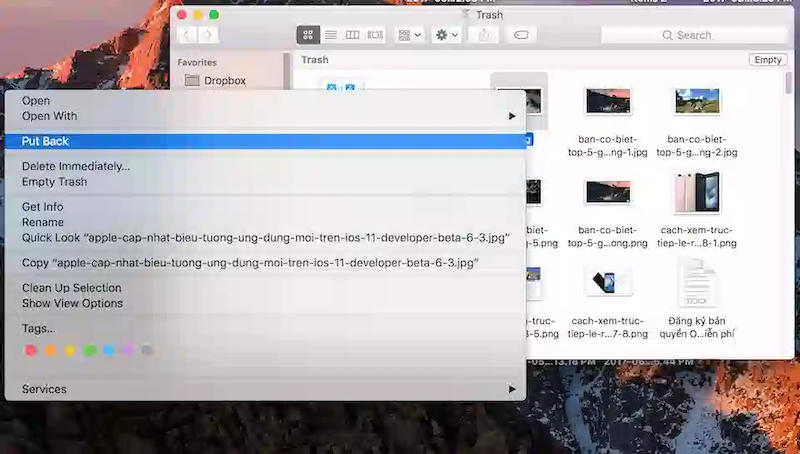The height and width of the screenshot is (454, 800).
Task: Open the gear Action menu
Action: (x=446, y=35)
